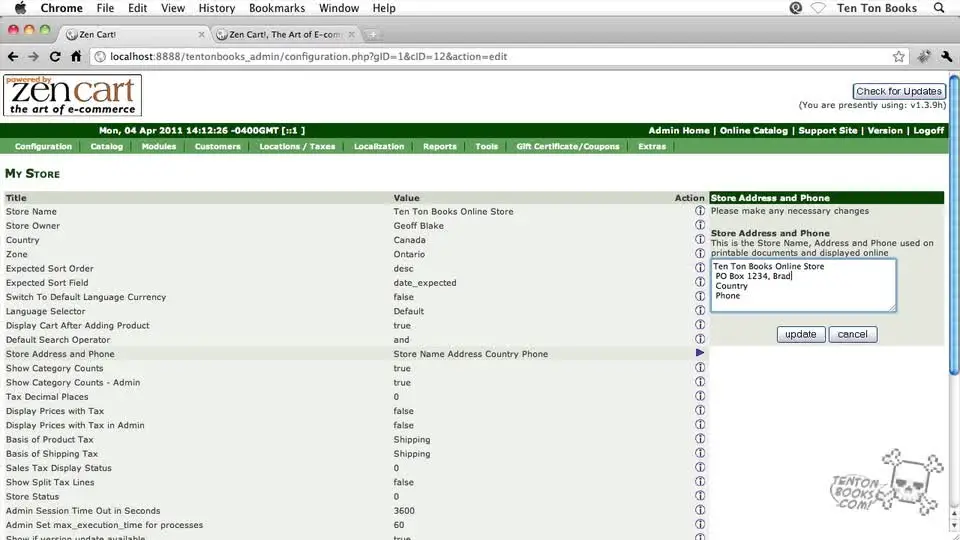Open the Edit menu in the menu bar
Image resolution: width=960 pixels, height=540 pixels.
coord(137,8)
